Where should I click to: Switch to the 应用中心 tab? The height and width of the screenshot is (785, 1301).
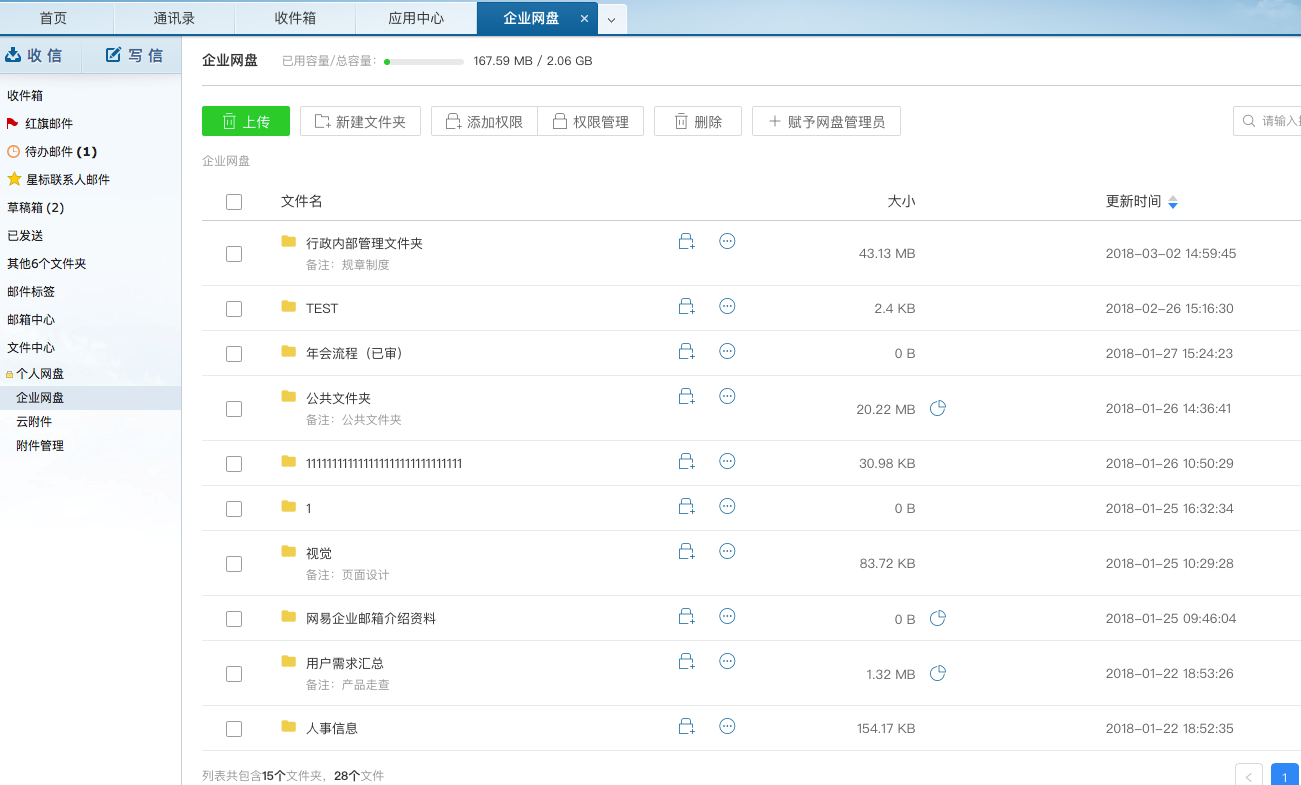tap(416, 18)
